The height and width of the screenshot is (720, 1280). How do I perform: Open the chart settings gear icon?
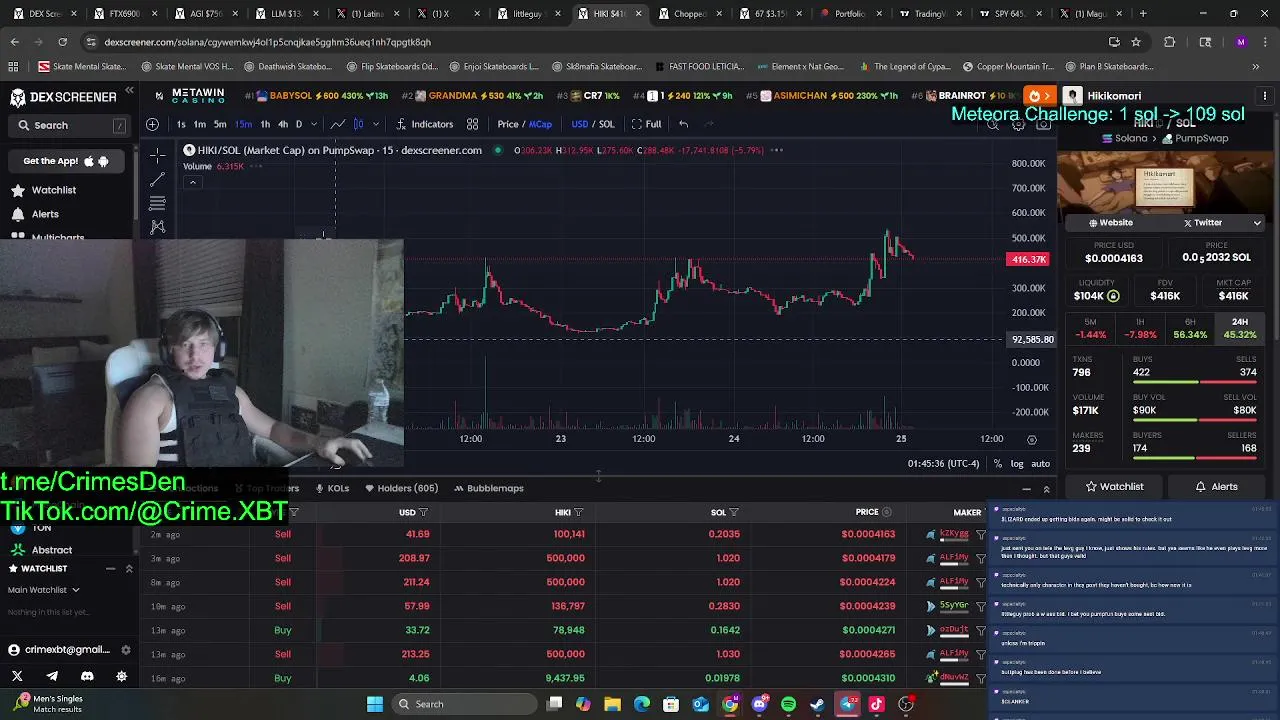click(1018, 125)
